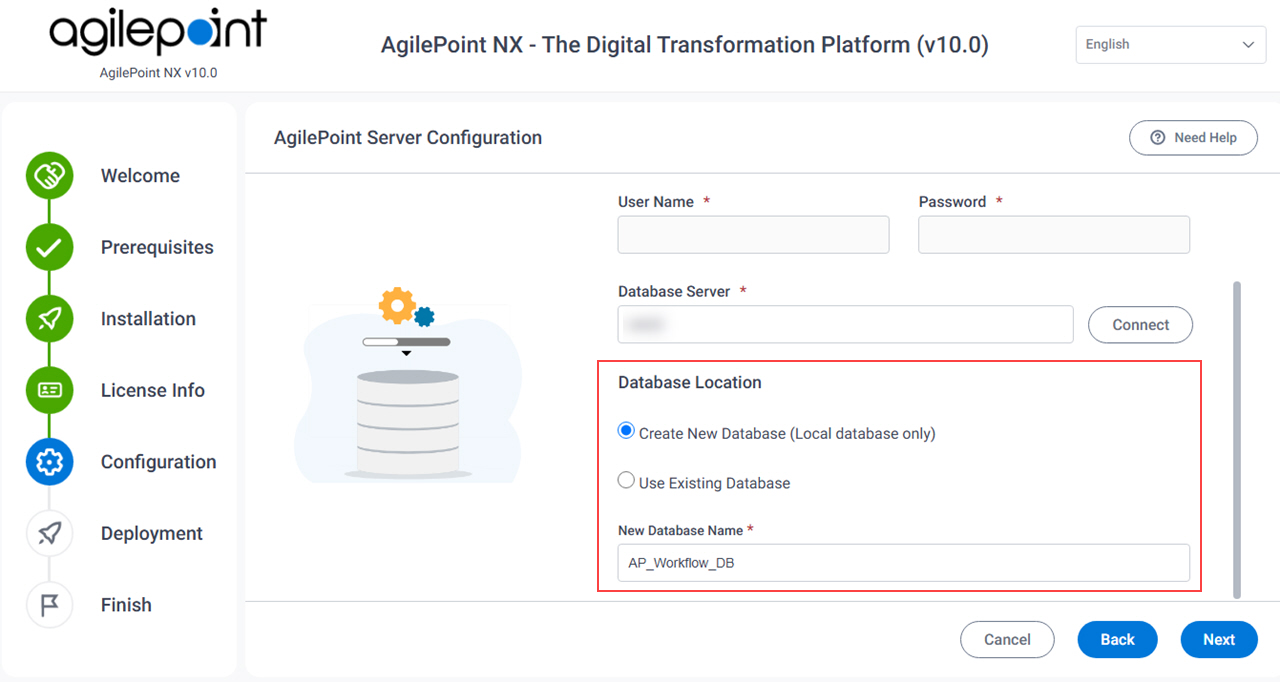Screen dimensions: 1280x682
Task: Go to the Prerequisites step label
Action: (x=157, y=247)
